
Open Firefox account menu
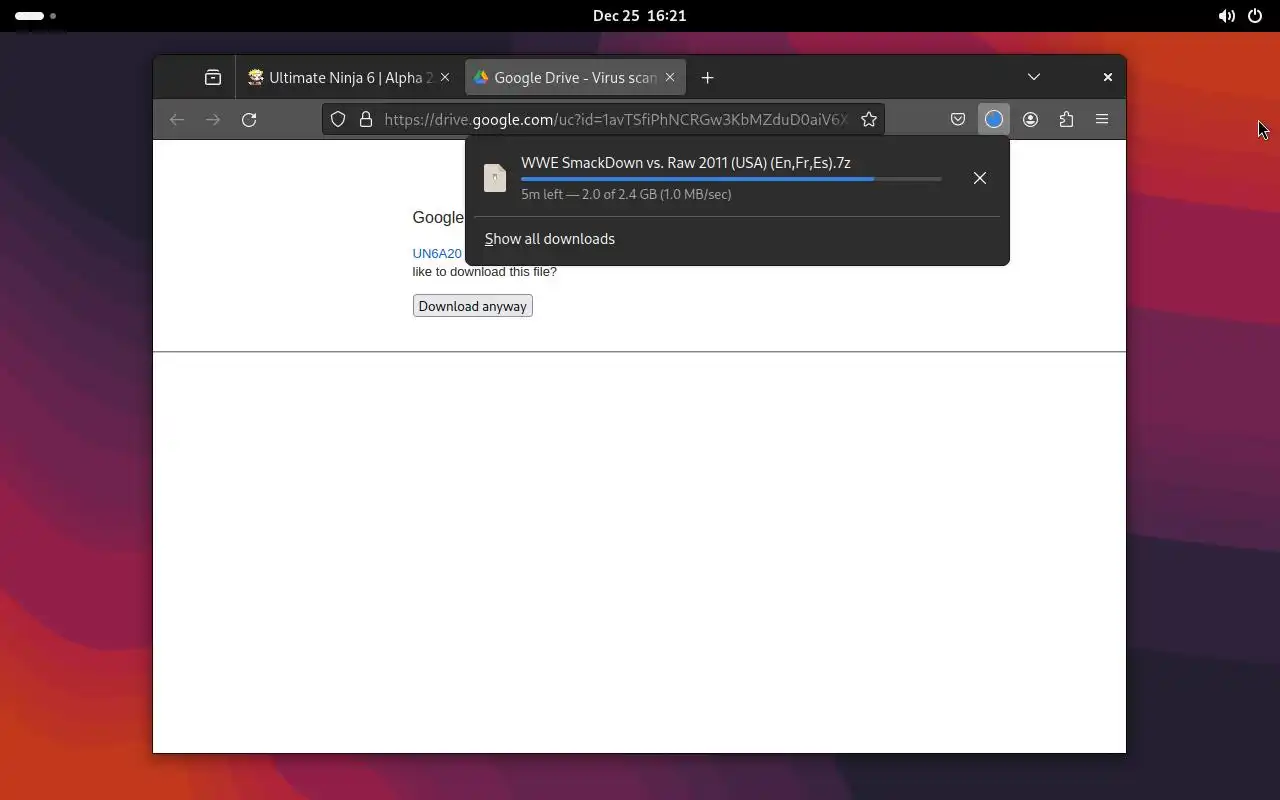1030,119
